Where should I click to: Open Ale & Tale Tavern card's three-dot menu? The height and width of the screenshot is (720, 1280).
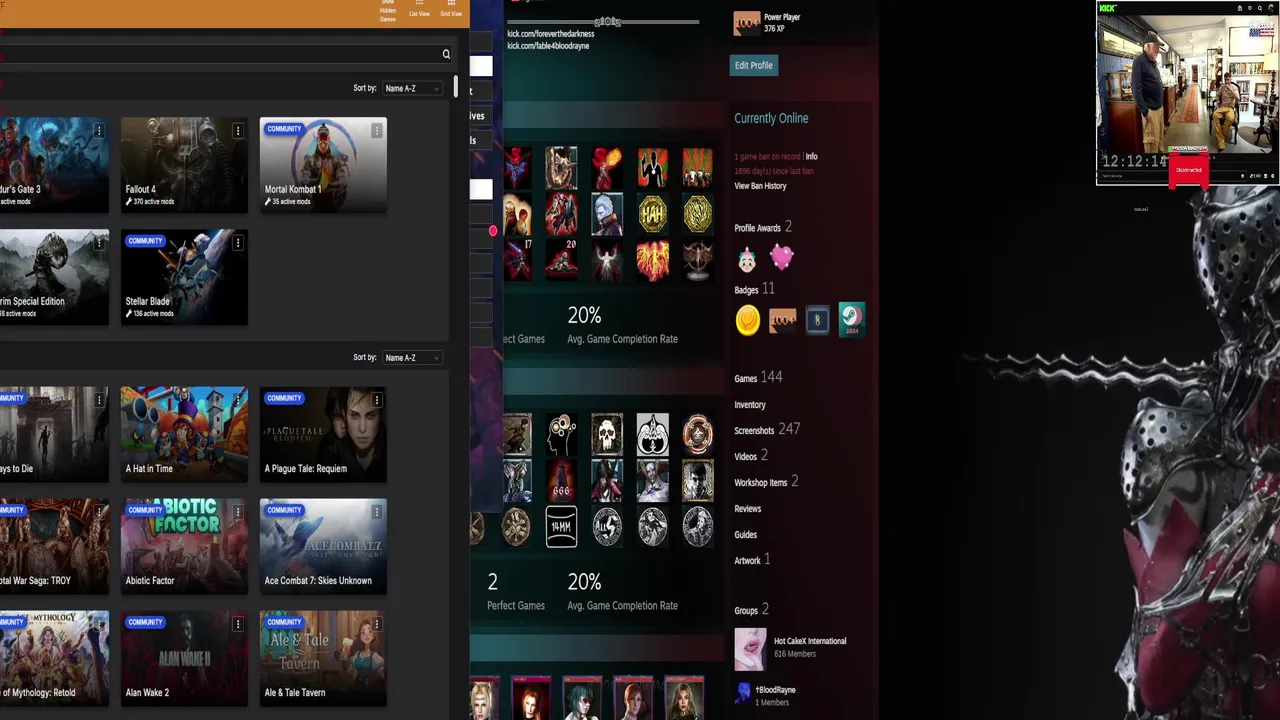coord(376,624)
